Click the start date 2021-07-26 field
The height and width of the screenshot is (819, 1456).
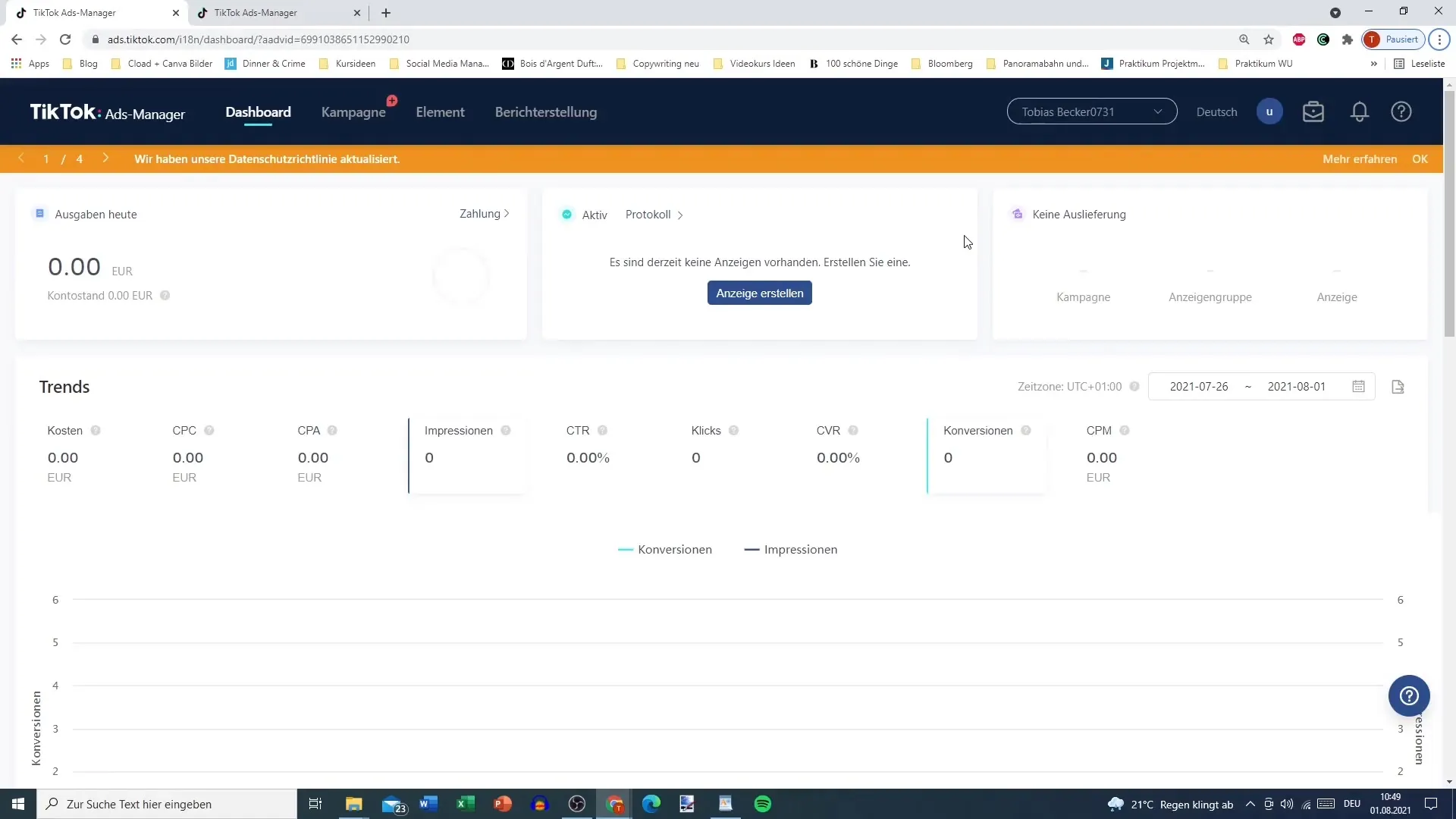1198,387
